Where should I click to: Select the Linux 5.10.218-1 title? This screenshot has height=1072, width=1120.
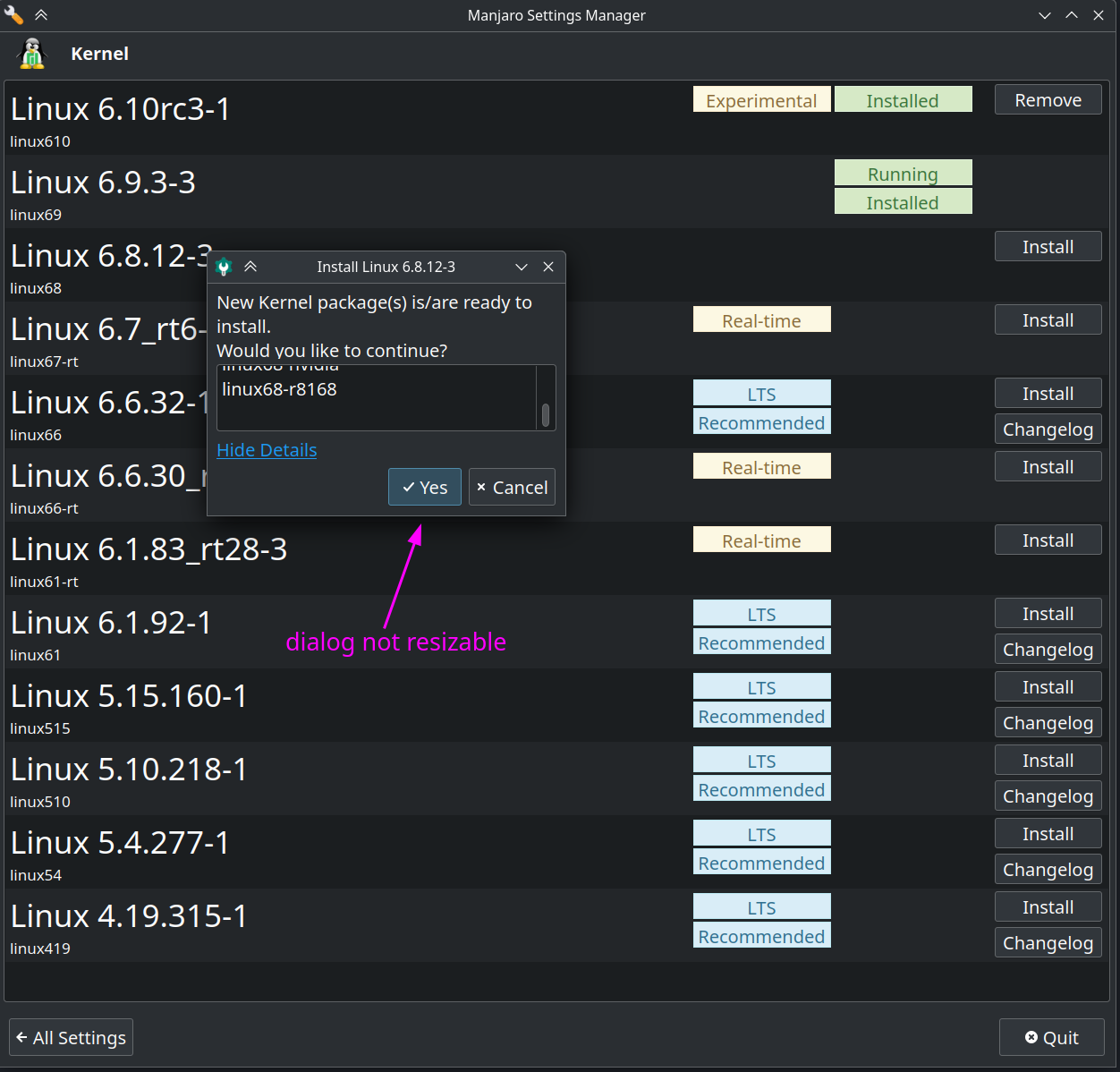pyautogui.click(x=129, y=770)
